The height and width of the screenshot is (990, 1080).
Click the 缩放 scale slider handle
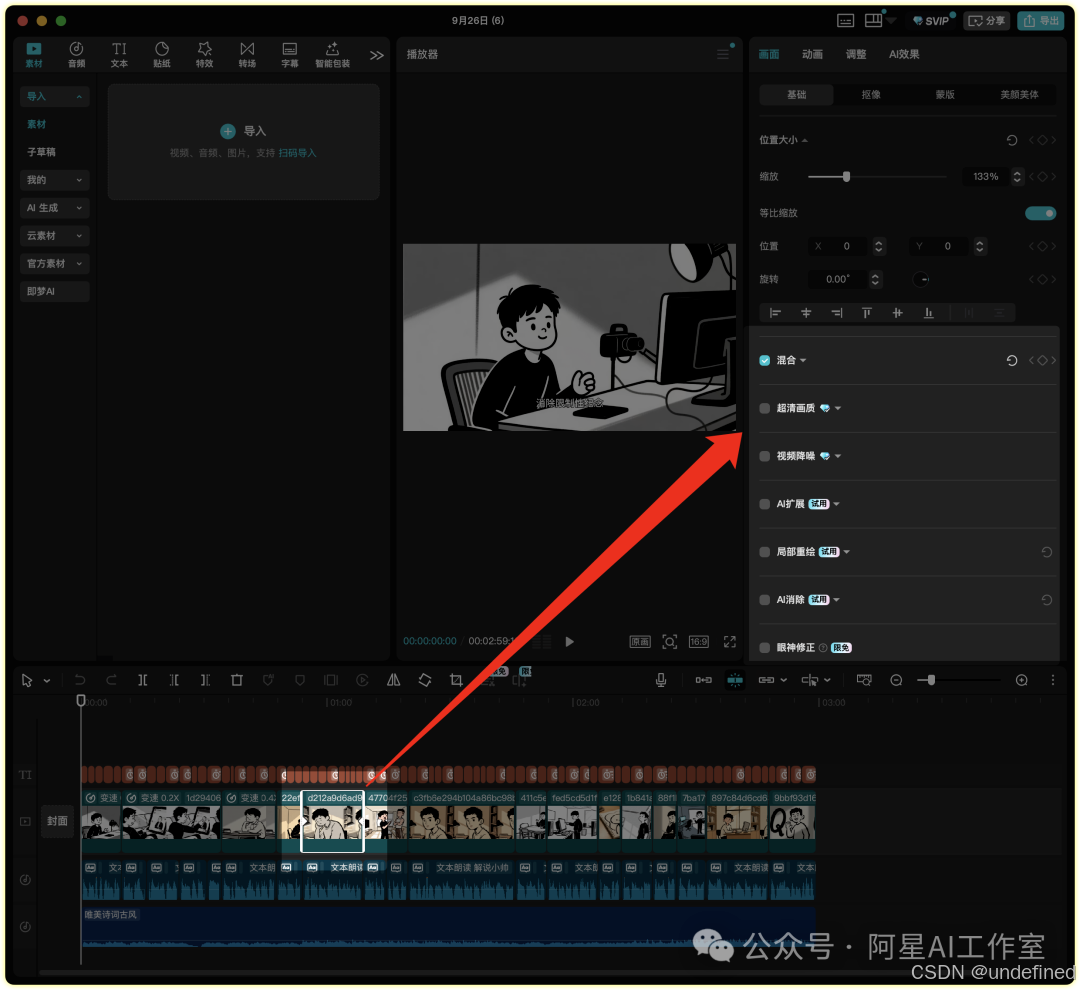click(847, 177)
